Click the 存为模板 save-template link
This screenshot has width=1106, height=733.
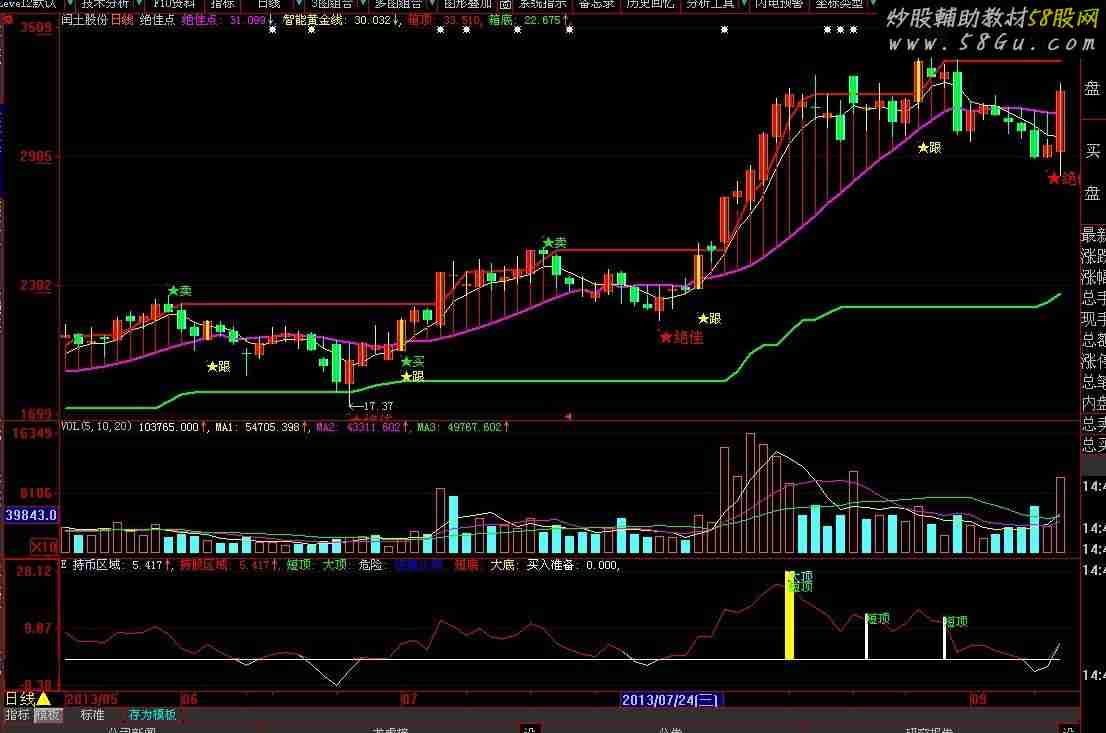152,715
